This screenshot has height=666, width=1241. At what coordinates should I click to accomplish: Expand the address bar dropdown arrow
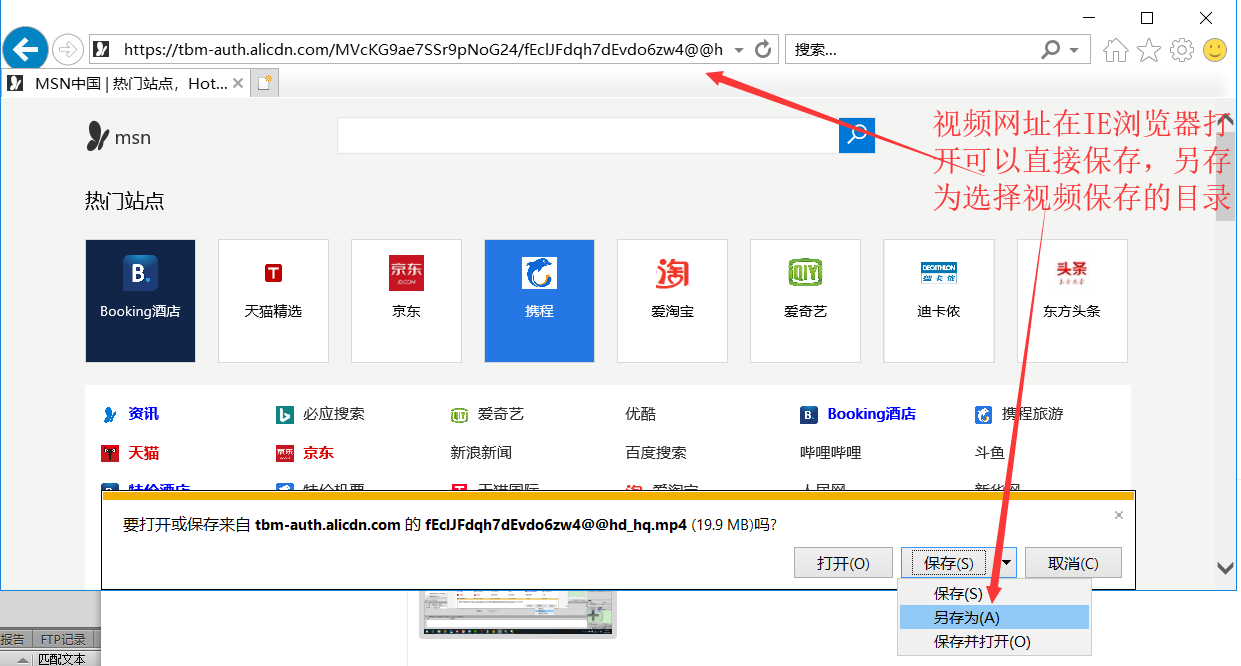pos(739,50)
